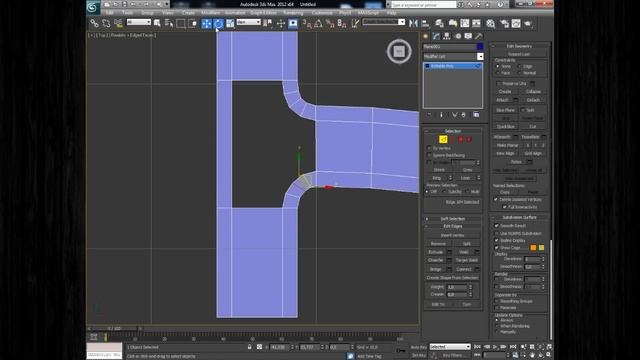Click the Go to Start button
Screen dimensions: 640x360
[x=477, y=347]
